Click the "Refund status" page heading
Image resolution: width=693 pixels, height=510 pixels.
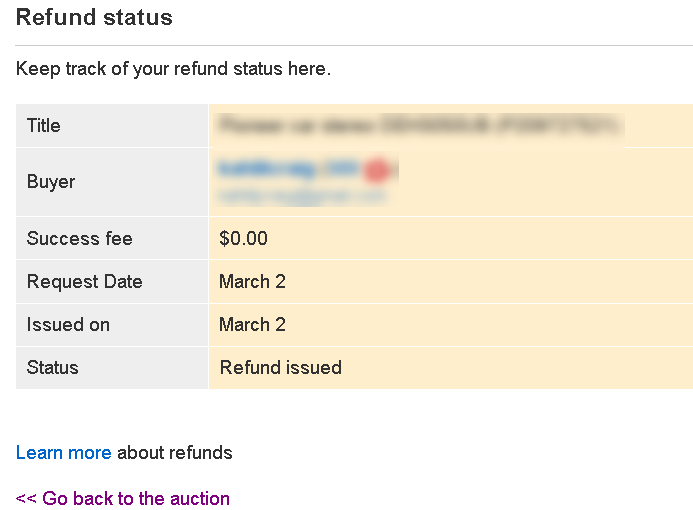click(94, 17)
